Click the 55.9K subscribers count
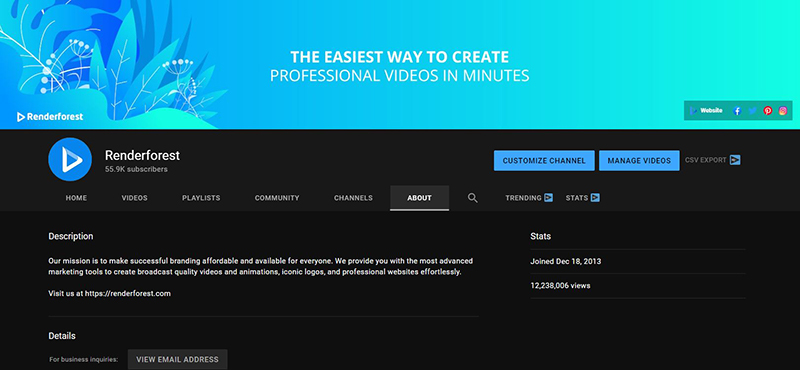 [x=136, y=169]
